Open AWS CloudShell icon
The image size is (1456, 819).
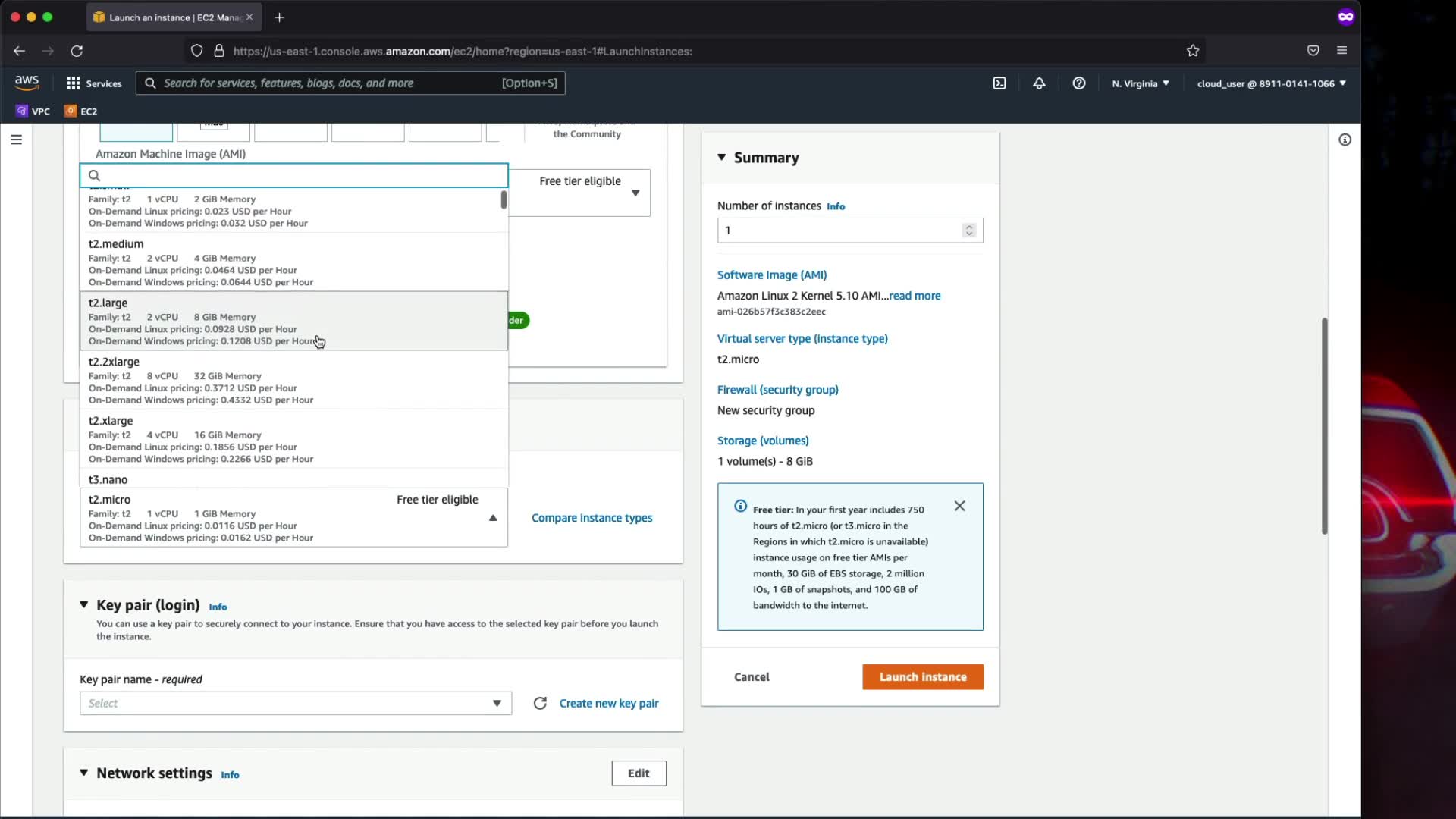click(x=999, y=83)
